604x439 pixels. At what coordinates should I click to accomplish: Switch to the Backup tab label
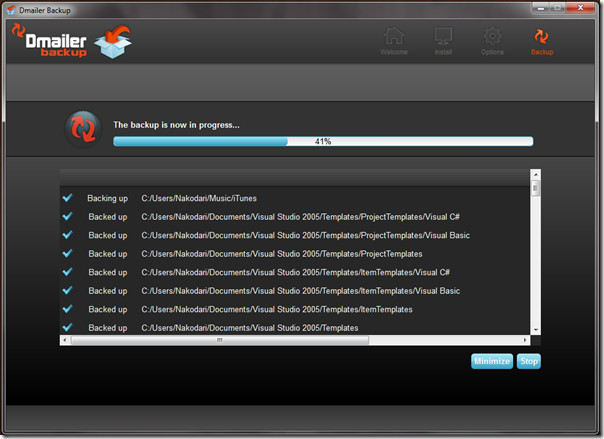[x=542, y=52]
